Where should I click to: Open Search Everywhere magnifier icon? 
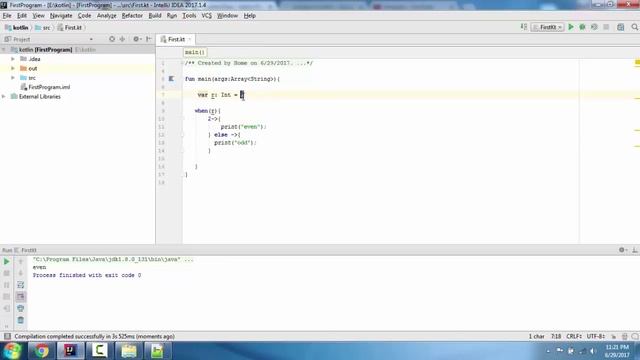[634, 27]
